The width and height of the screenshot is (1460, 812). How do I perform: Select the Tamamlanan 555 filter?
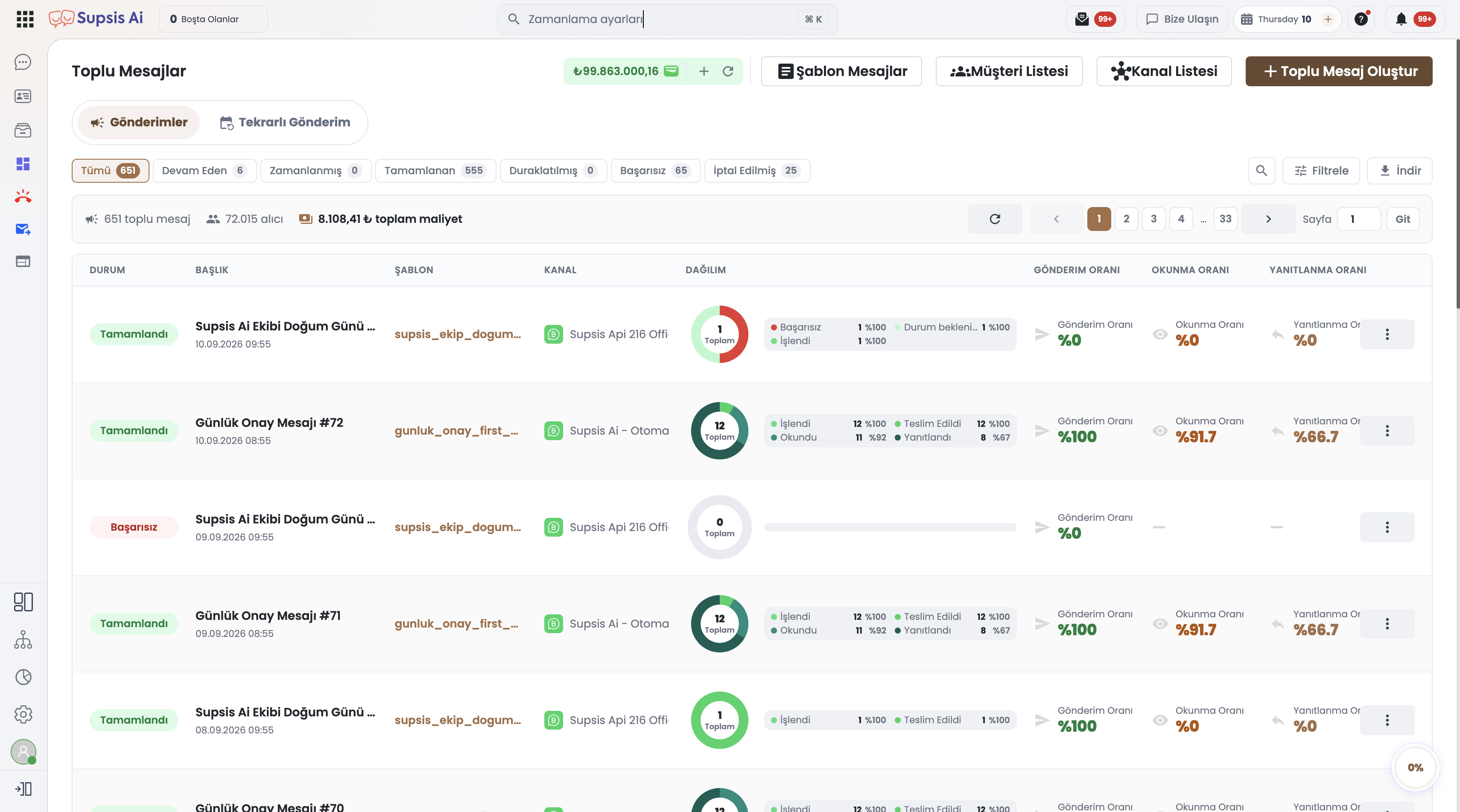click(435, 171)
